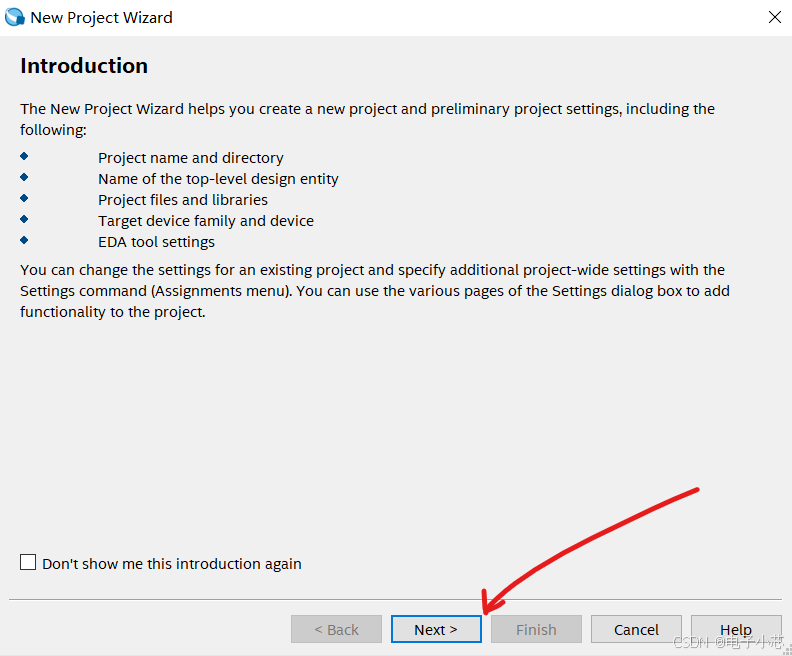Click the Cancel button
The width and height of the screenshot is (792, 656).
[x=636, y=629]
